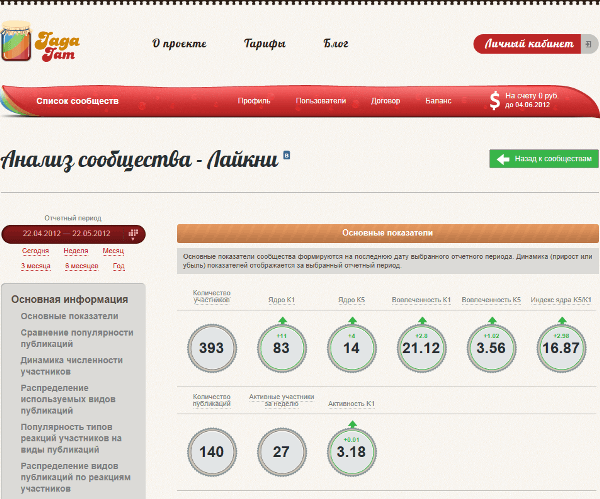Click the Вовлеченность К1 circle showing 21.12
The height and width of the screenshot is (499, 600).
[419, 347]
